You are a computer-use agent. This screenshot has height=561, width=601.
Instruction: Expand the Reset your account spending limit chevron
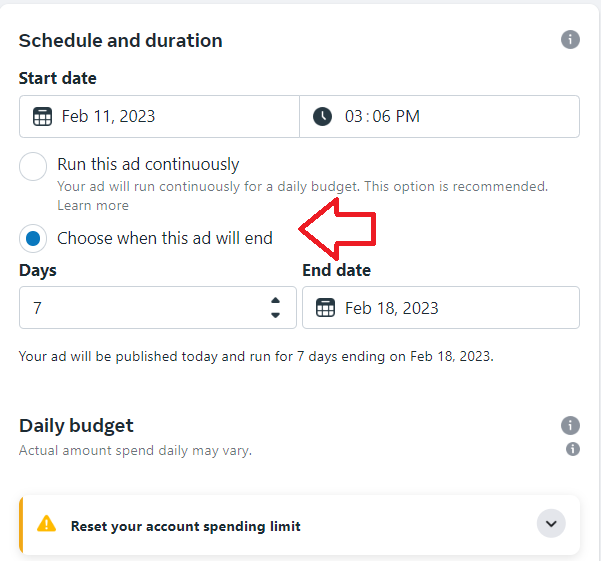551,523
